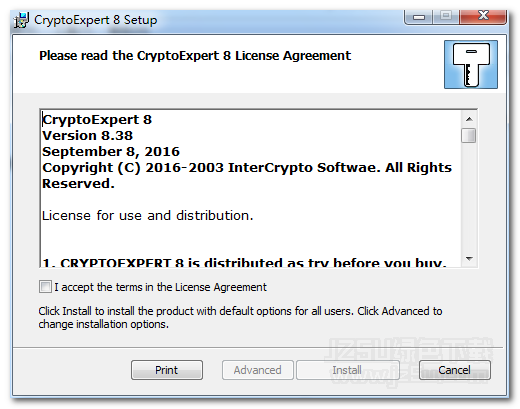Click the license text scrollbar thumb

click(x=469, y=135)
